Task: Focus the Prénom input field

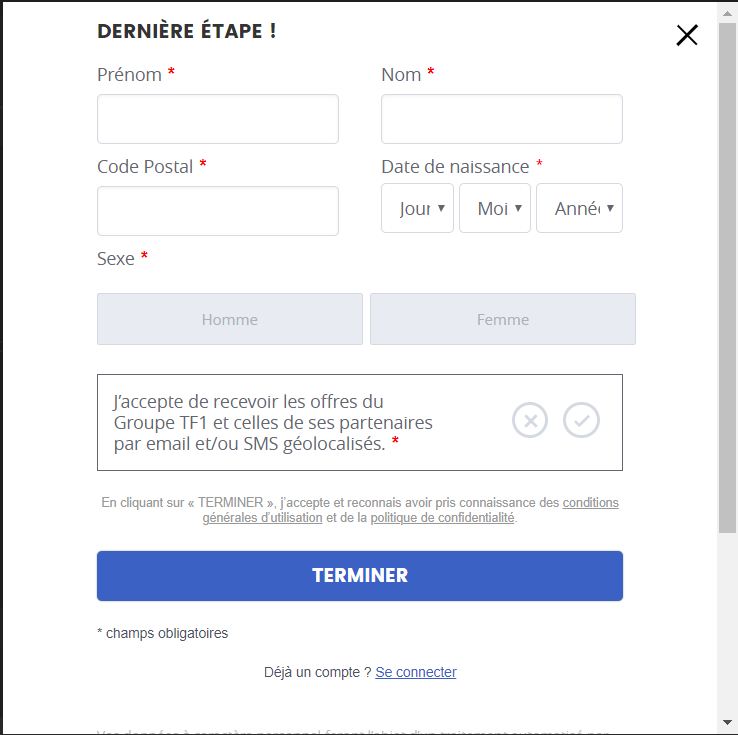Action: (x=218, y=119)
